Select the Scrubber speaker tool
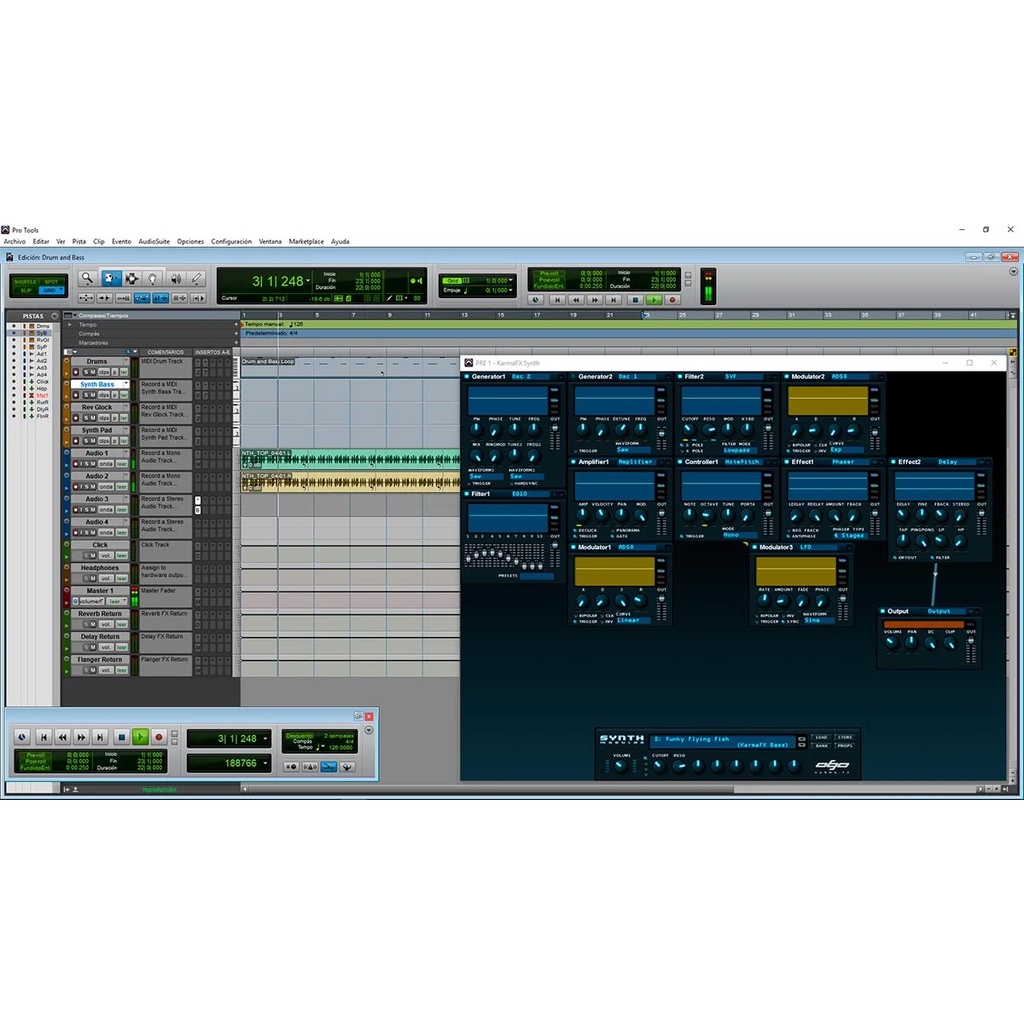The width and height of the screenshot is (1024, 1024). coord(176,279)
